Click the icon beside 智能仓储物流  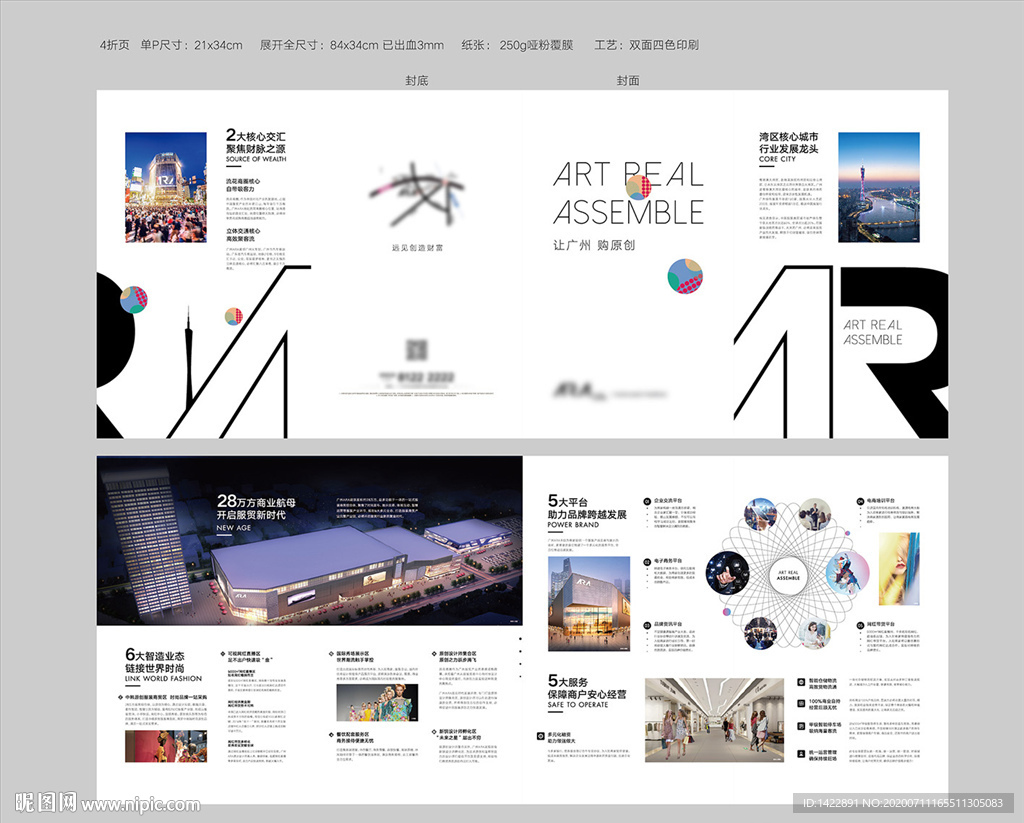801,682
